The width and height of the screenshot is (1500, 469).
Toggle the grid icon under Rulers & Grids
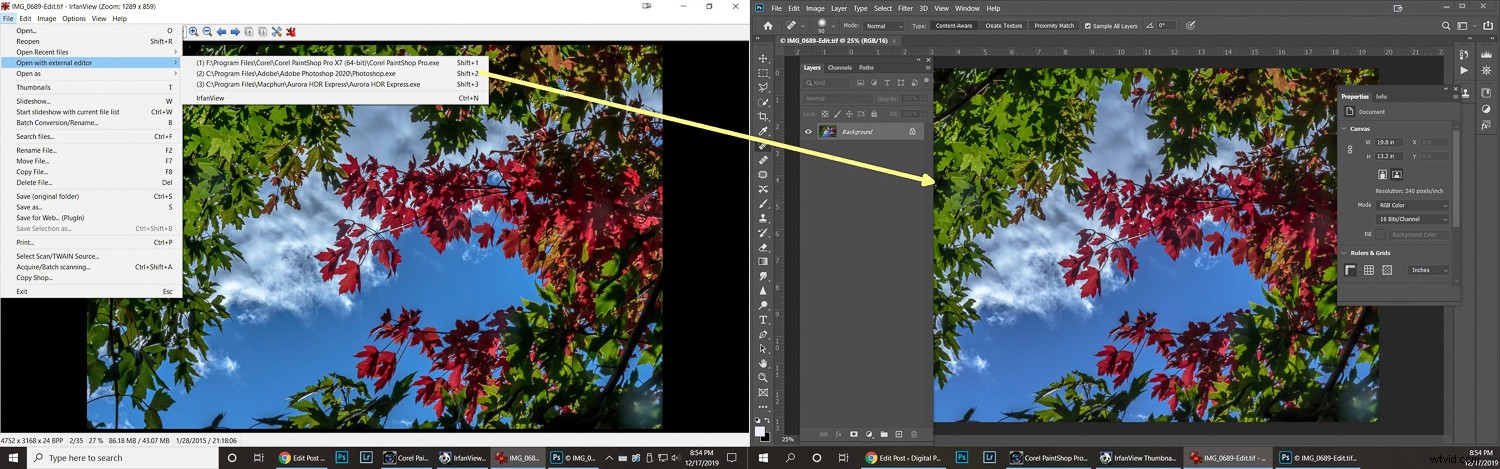pyautogui.click(x=1368, y=270)
